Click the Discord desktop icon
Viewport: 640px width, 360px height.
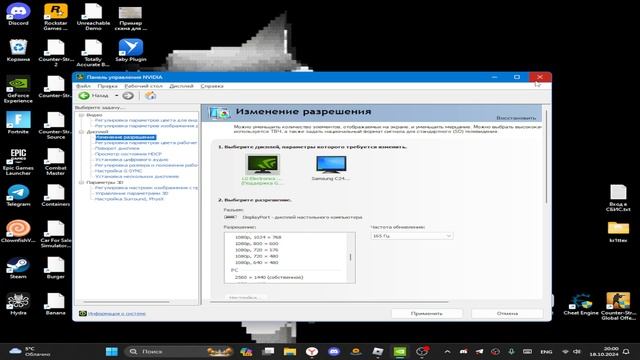point(18,15)
